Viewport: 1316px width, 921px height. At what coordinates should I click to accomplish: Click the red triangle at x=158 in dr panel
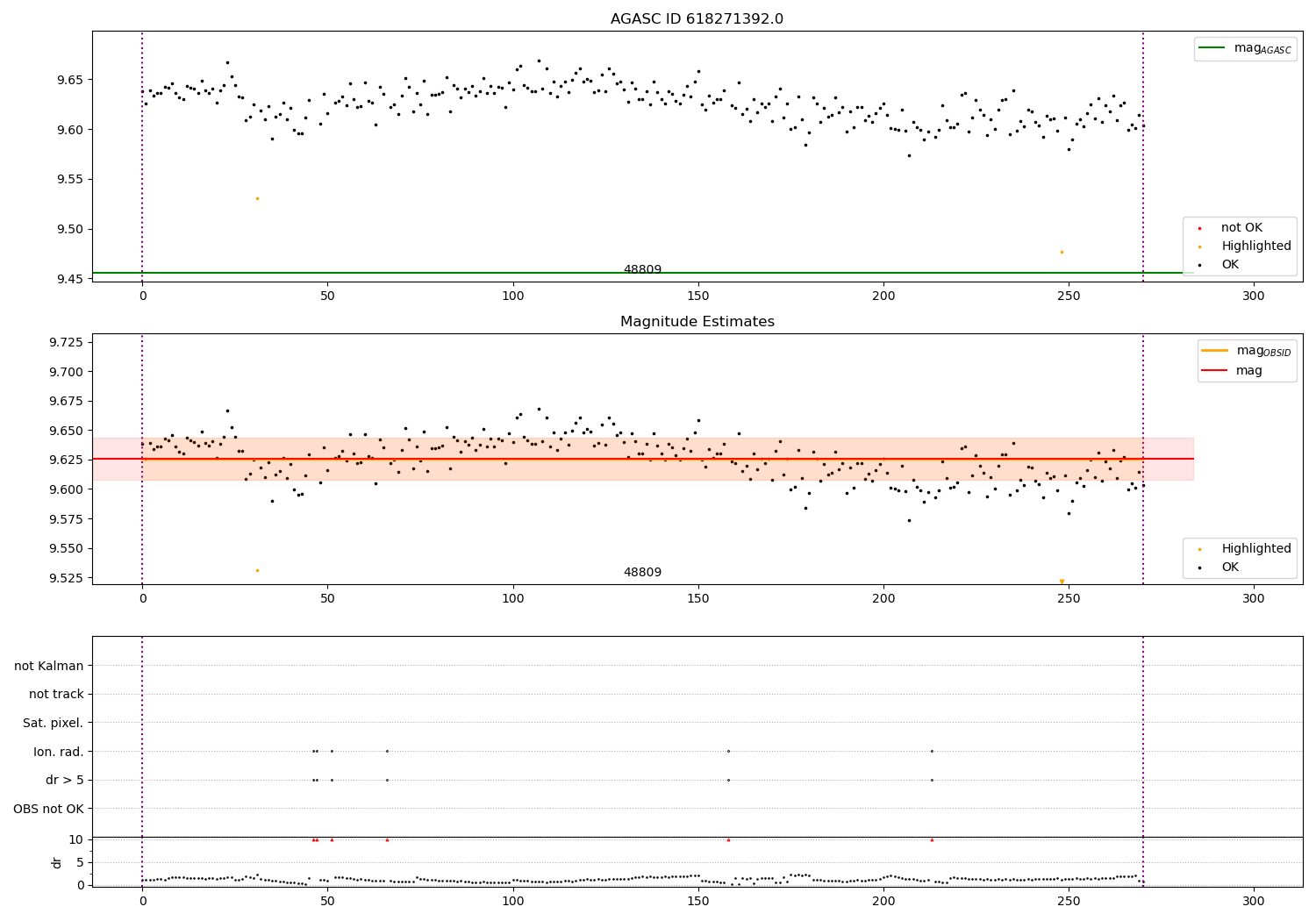click(x=728, y=839)
